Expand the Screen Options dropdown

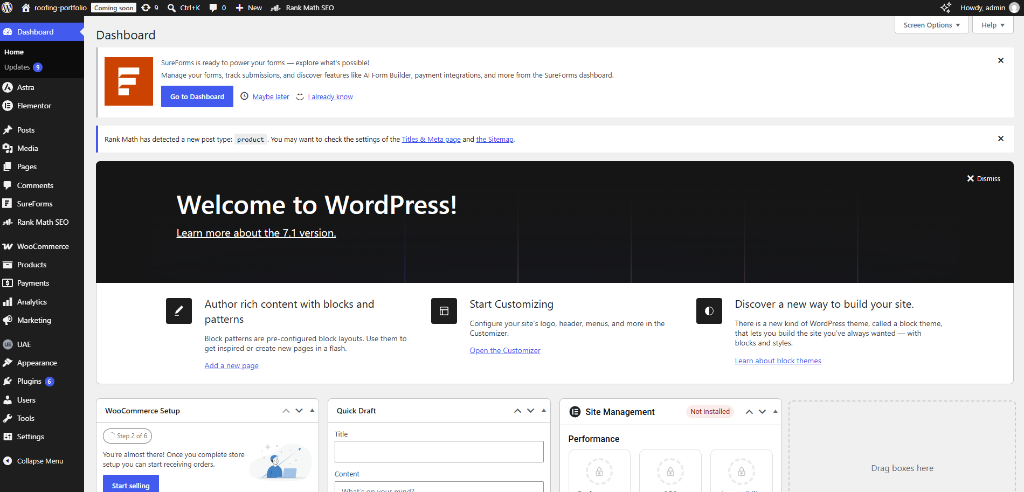931,25
